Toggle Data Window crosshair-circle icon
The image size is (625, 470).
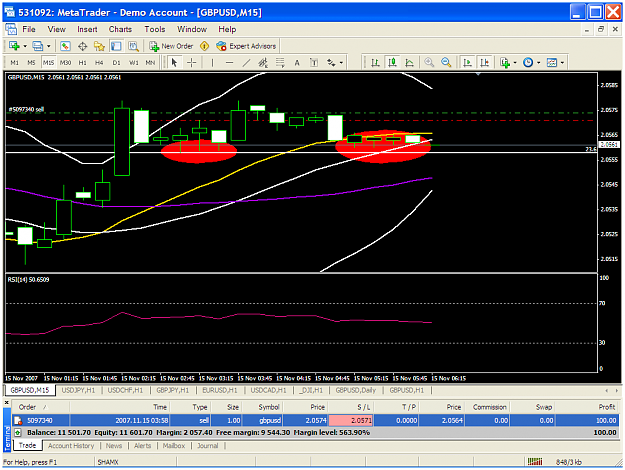coord(83,46)
